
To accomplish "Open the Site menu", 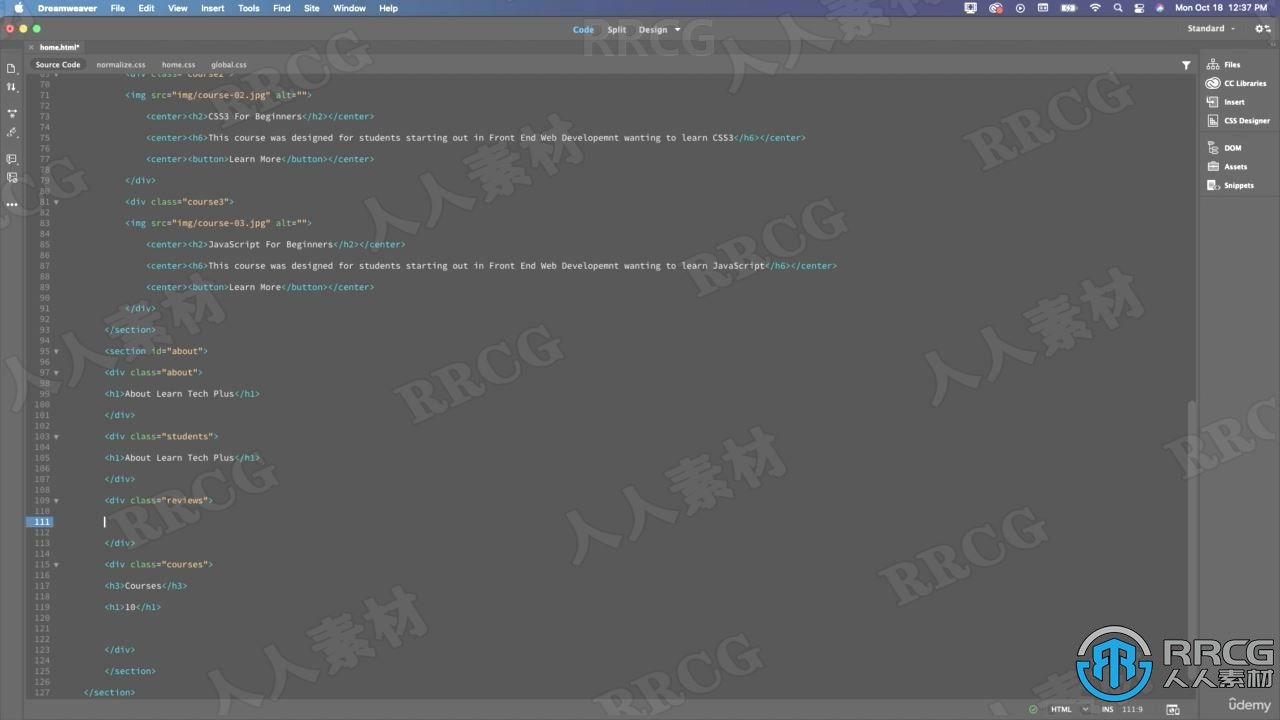I will coord(312,8).
